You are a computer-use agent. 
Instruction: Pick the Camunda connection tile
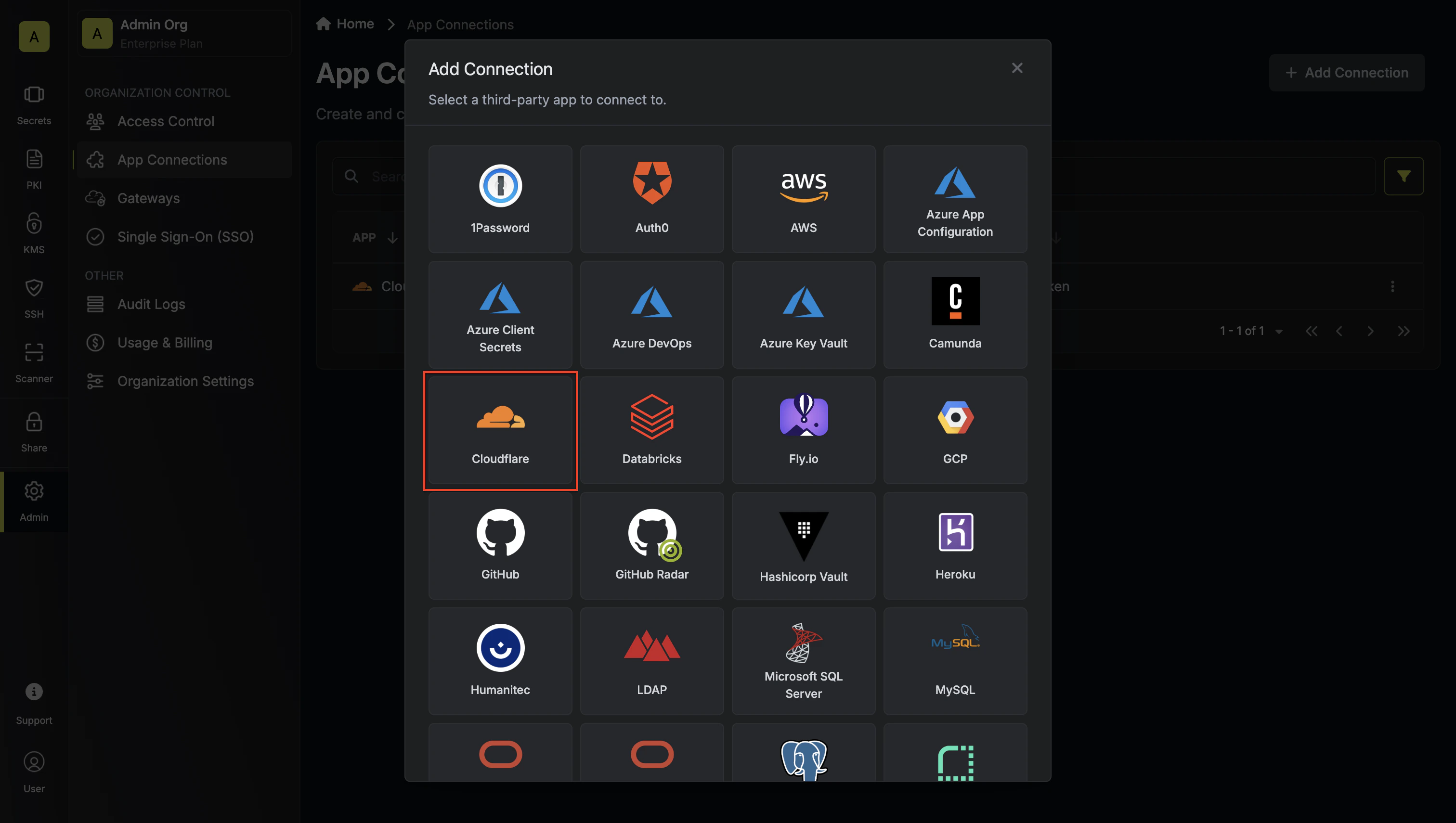955,314
